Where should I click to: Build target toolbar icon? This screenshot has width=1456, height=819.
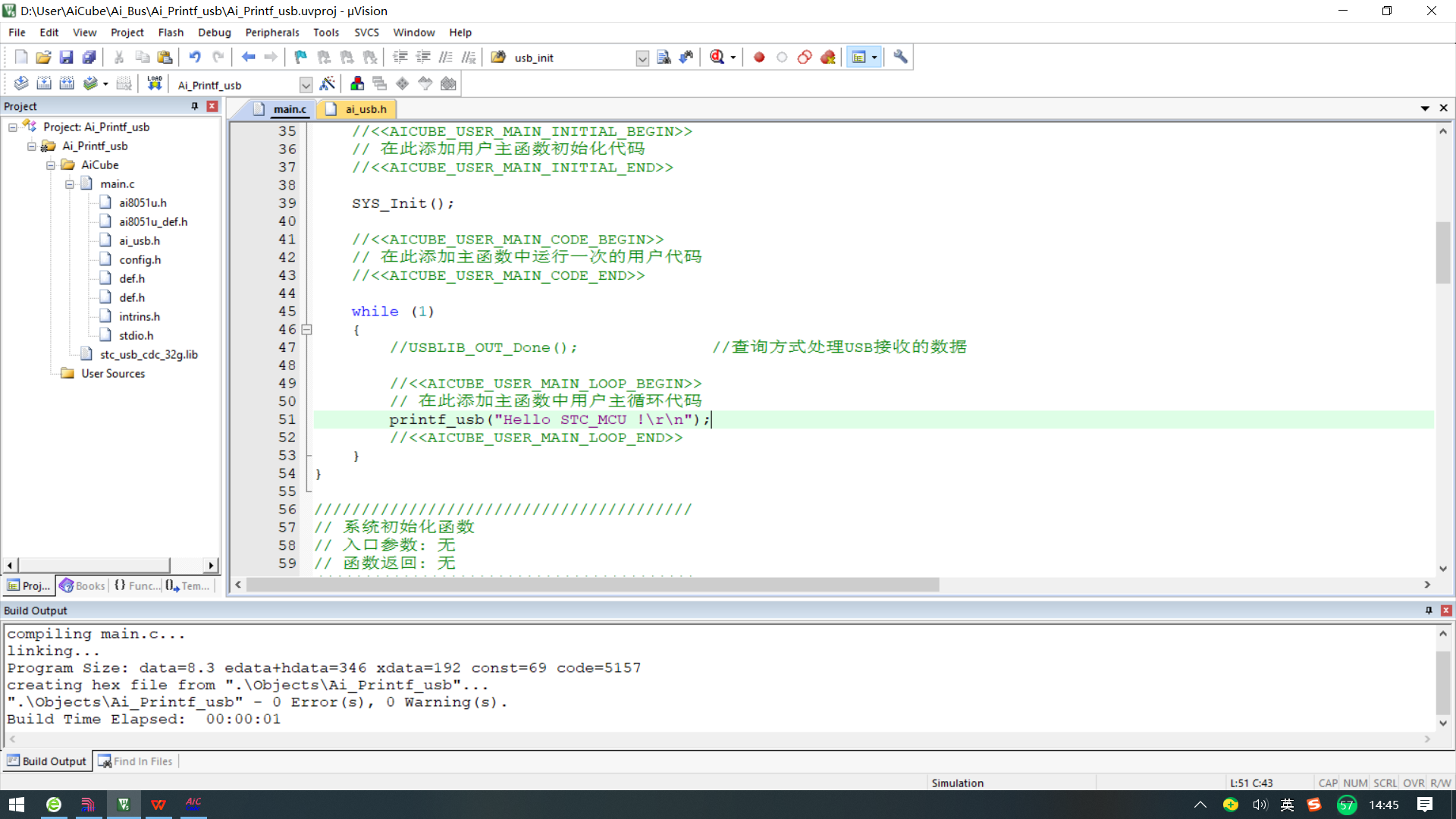point(44,84)
